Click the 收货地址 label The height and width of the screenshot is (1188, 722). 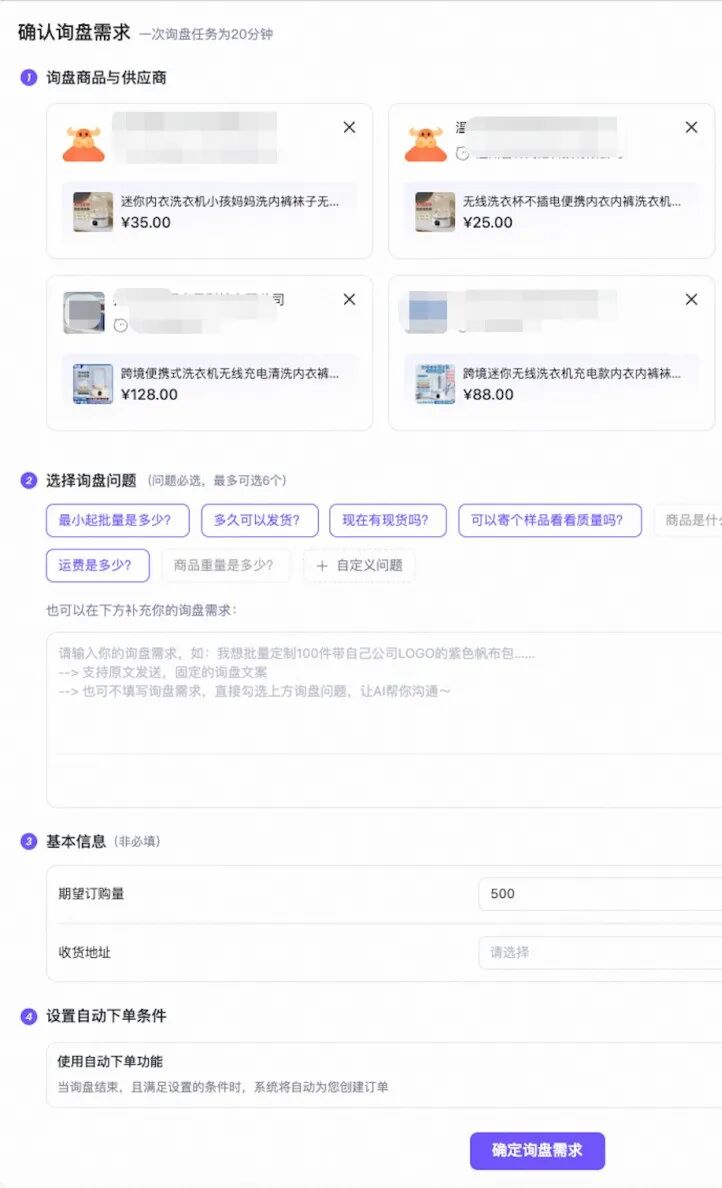coord(84,952)
